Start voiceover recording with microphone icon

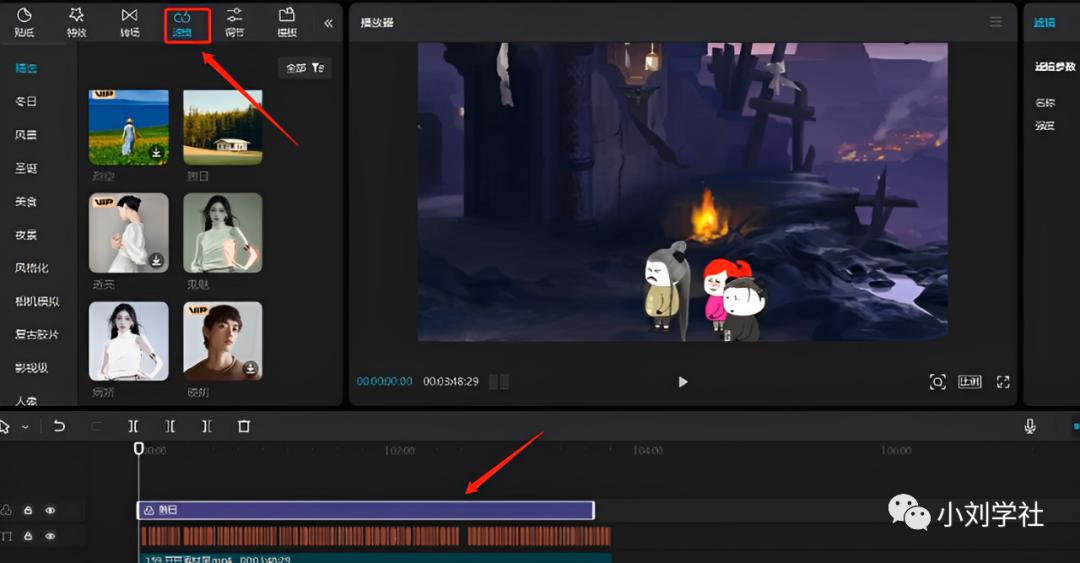click(1030, 427)
